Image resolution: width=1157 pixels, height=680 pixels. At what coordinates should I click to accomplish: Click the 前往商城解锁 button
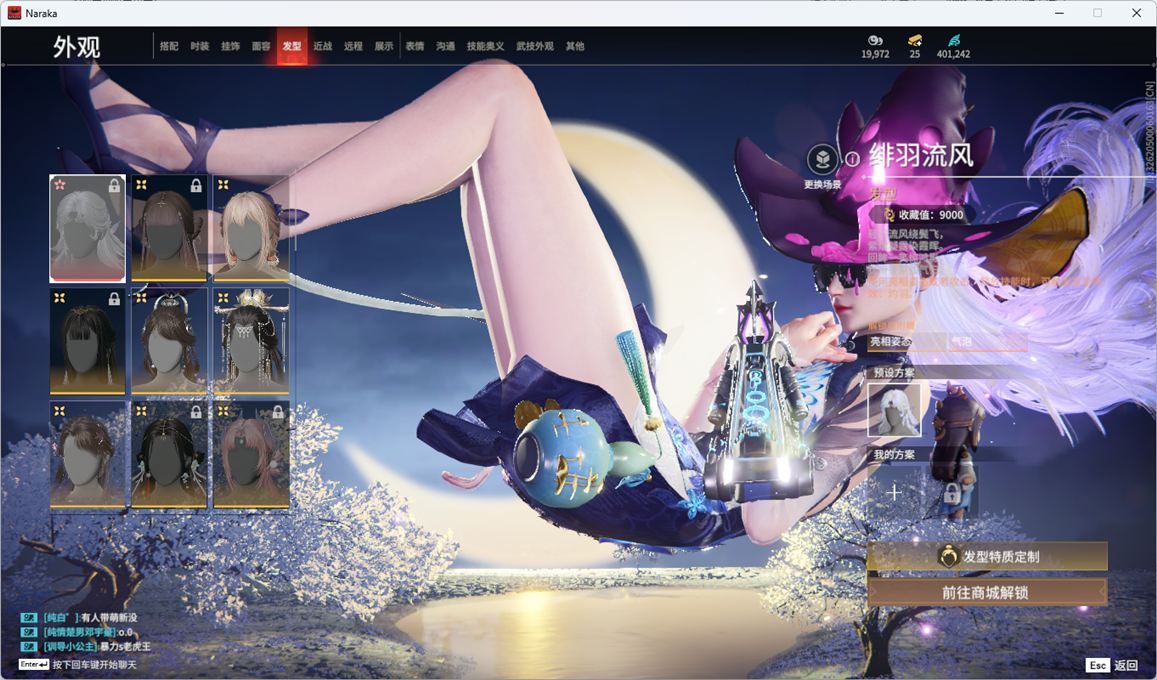987,592
